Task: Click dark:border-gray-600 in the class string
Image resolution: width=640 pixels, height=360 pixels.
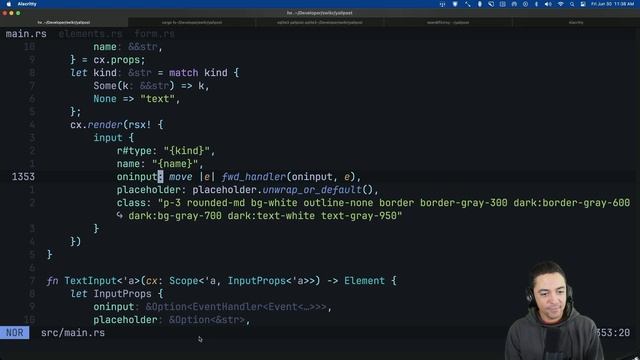Action: click(571, 203)
